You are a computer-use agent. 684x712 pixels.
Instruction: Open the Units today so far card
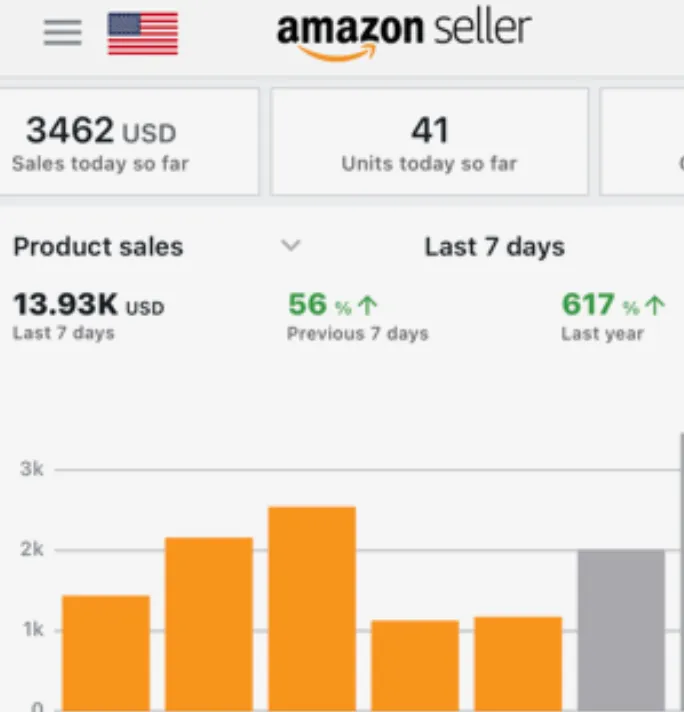(429, 142)
